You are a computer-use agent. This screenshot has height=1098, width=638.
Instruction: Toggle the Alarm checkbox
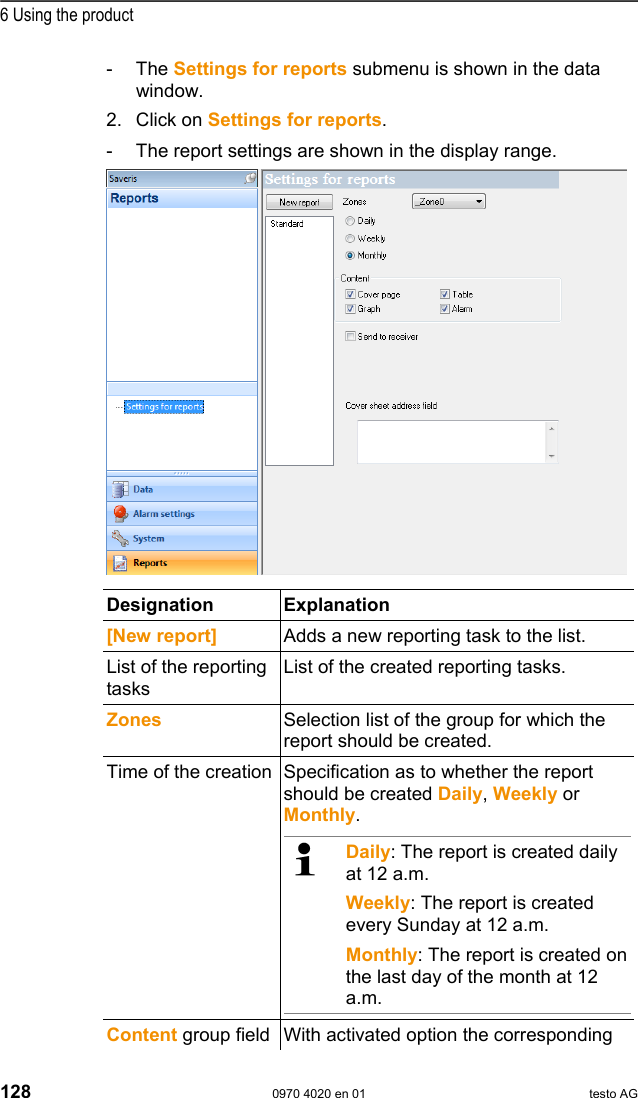point(445,309)
